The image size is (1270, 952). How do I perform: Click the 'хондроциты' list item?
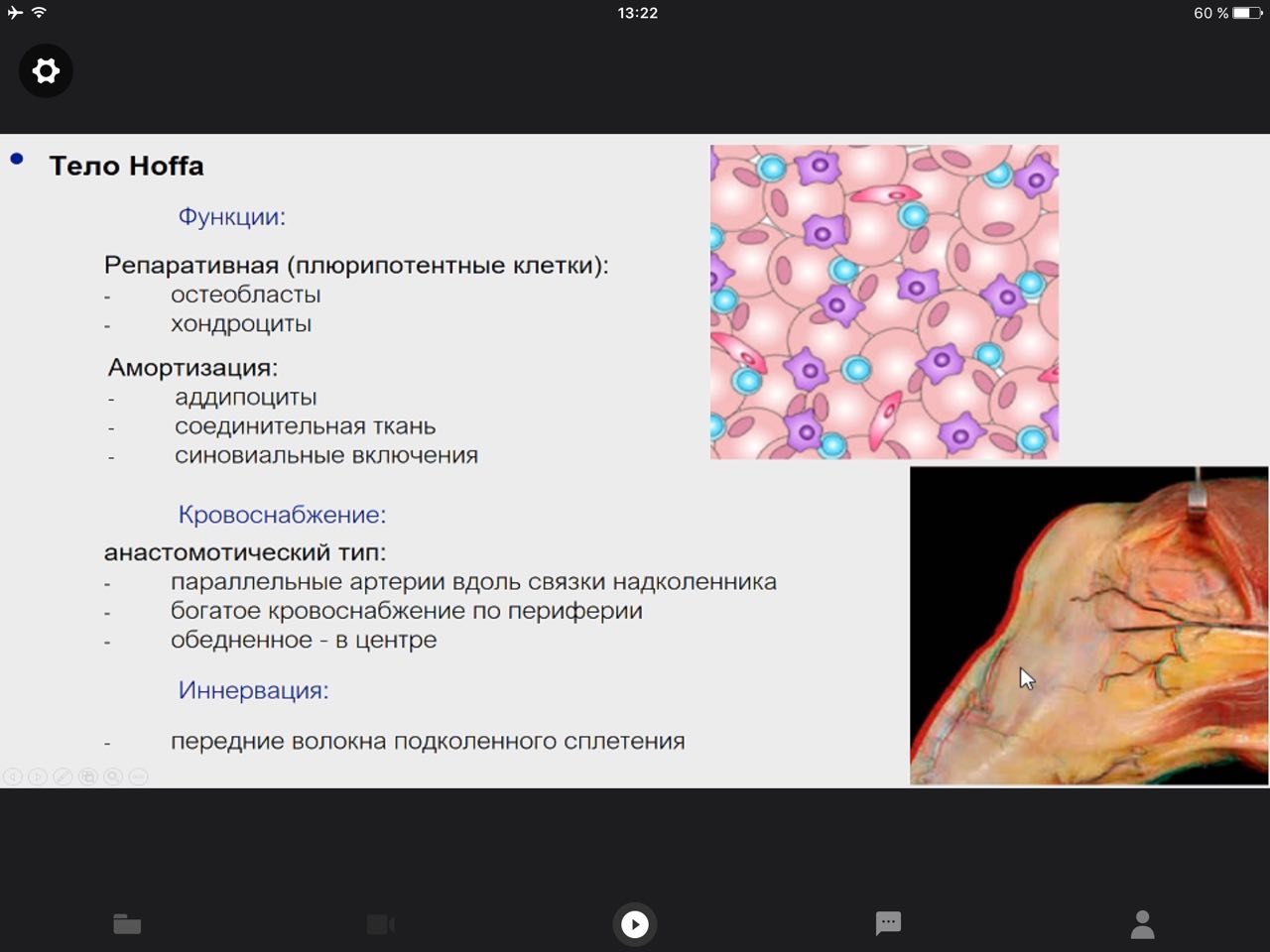(x=241, y=324)
